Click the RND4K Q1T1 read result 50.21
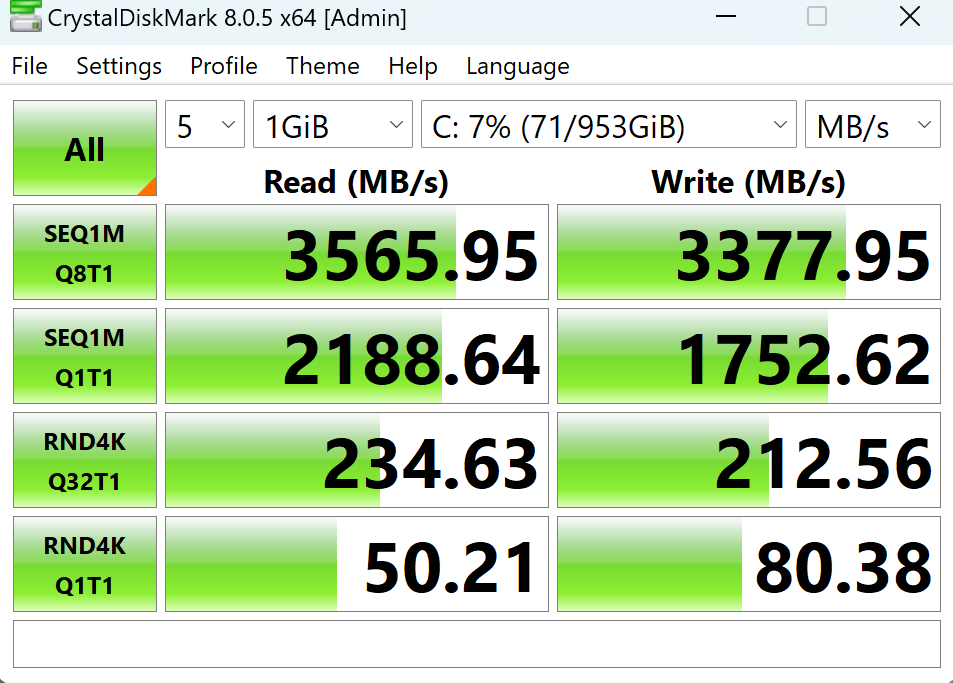The width and height of the screenshot is (953, 683). point(357,564)
